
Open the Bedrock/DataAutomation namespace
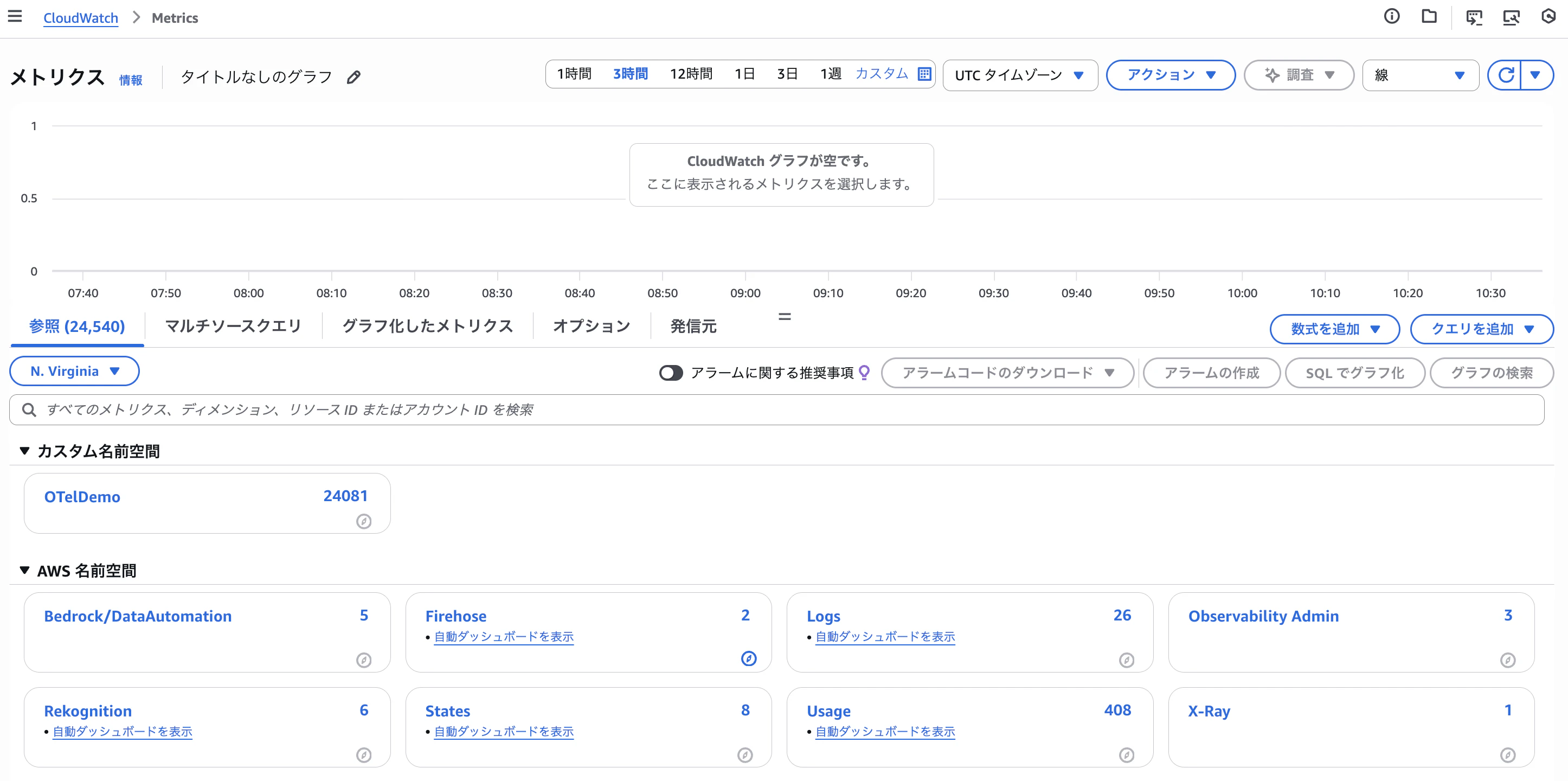138,616
